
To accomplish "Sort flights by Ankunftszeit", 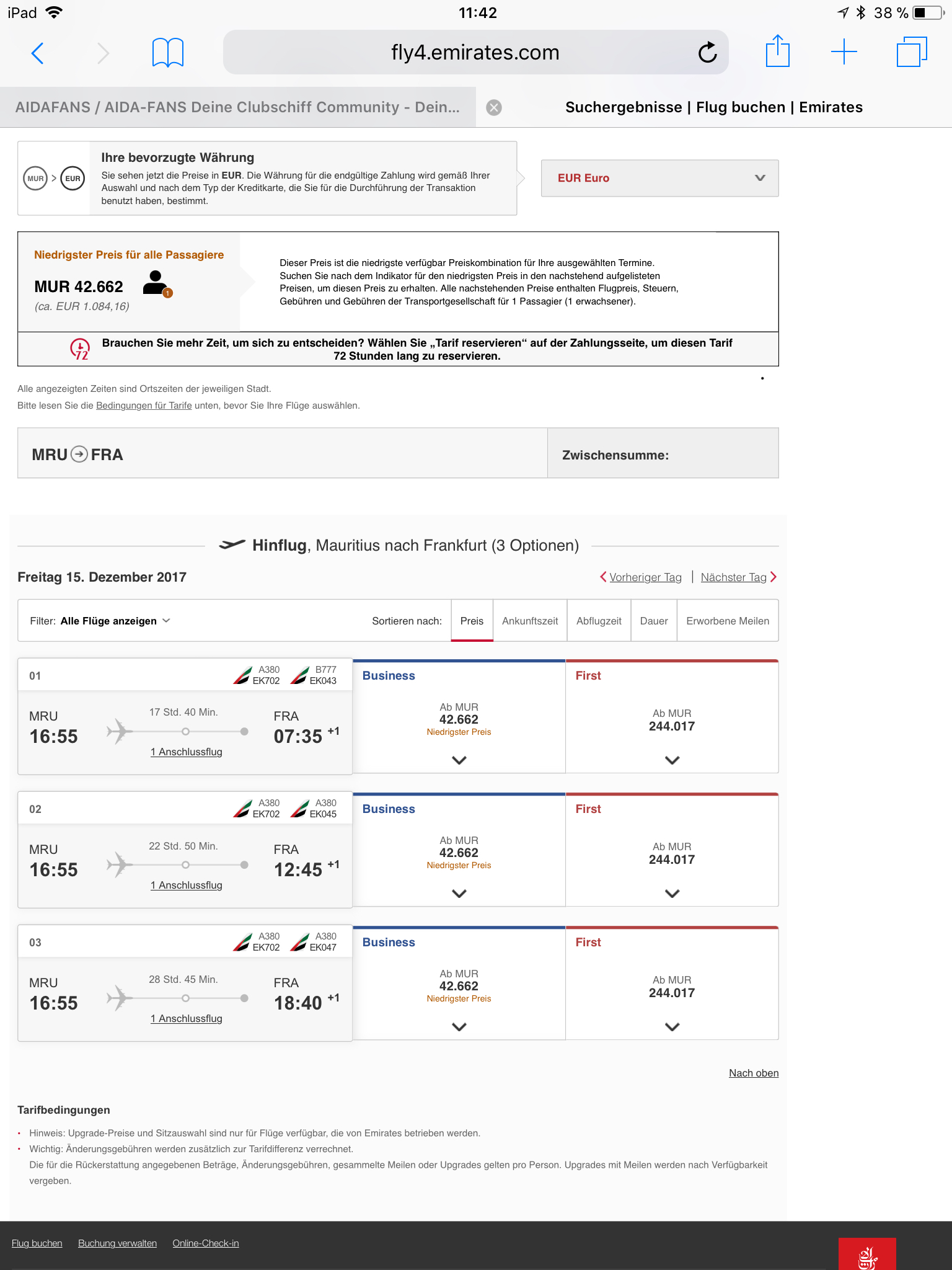I will (x=530, y=621).
